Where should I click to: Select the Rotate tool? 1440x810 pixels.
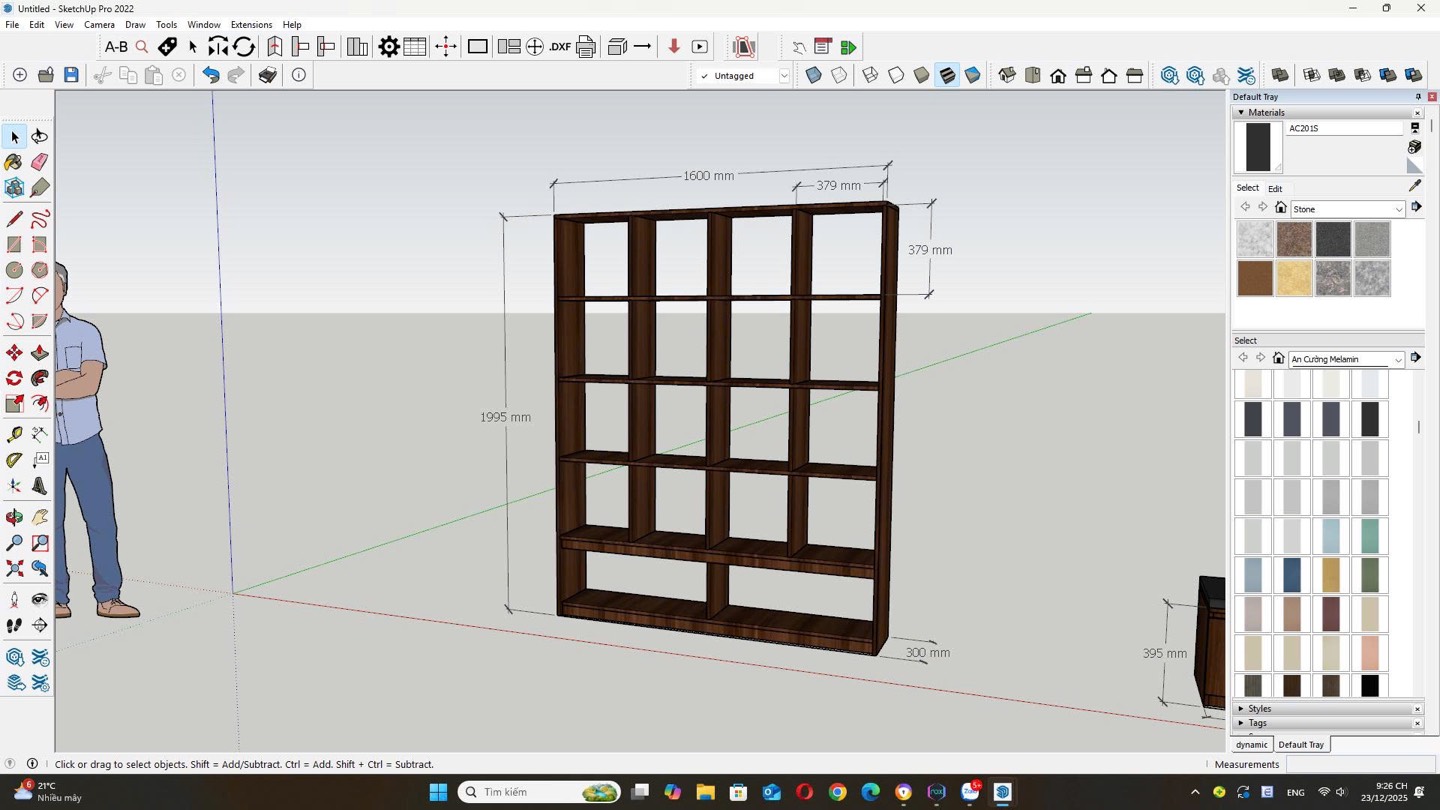coord(14,378)
